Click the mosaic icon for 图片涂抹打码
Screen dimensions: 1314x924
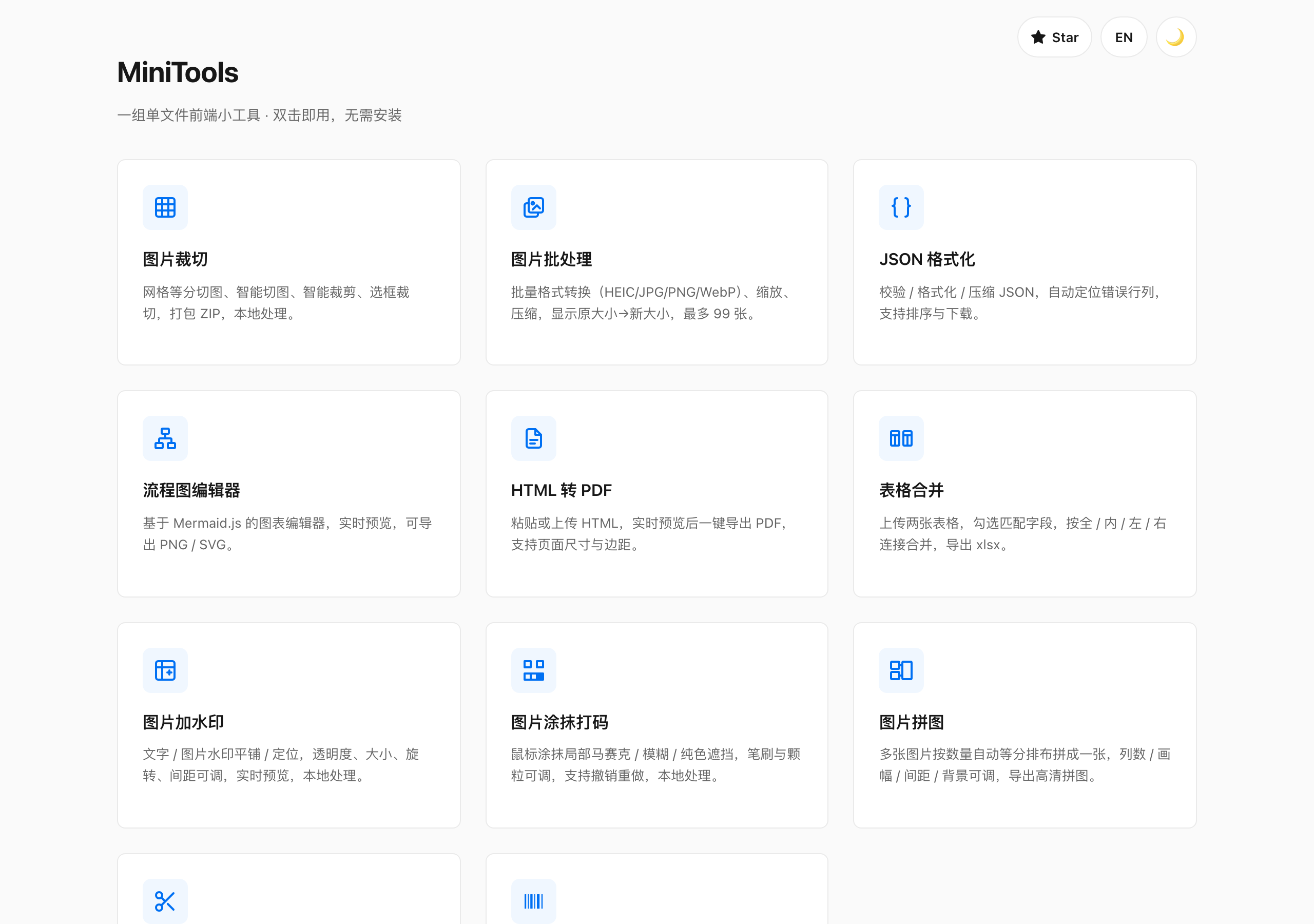coord(533,670)
